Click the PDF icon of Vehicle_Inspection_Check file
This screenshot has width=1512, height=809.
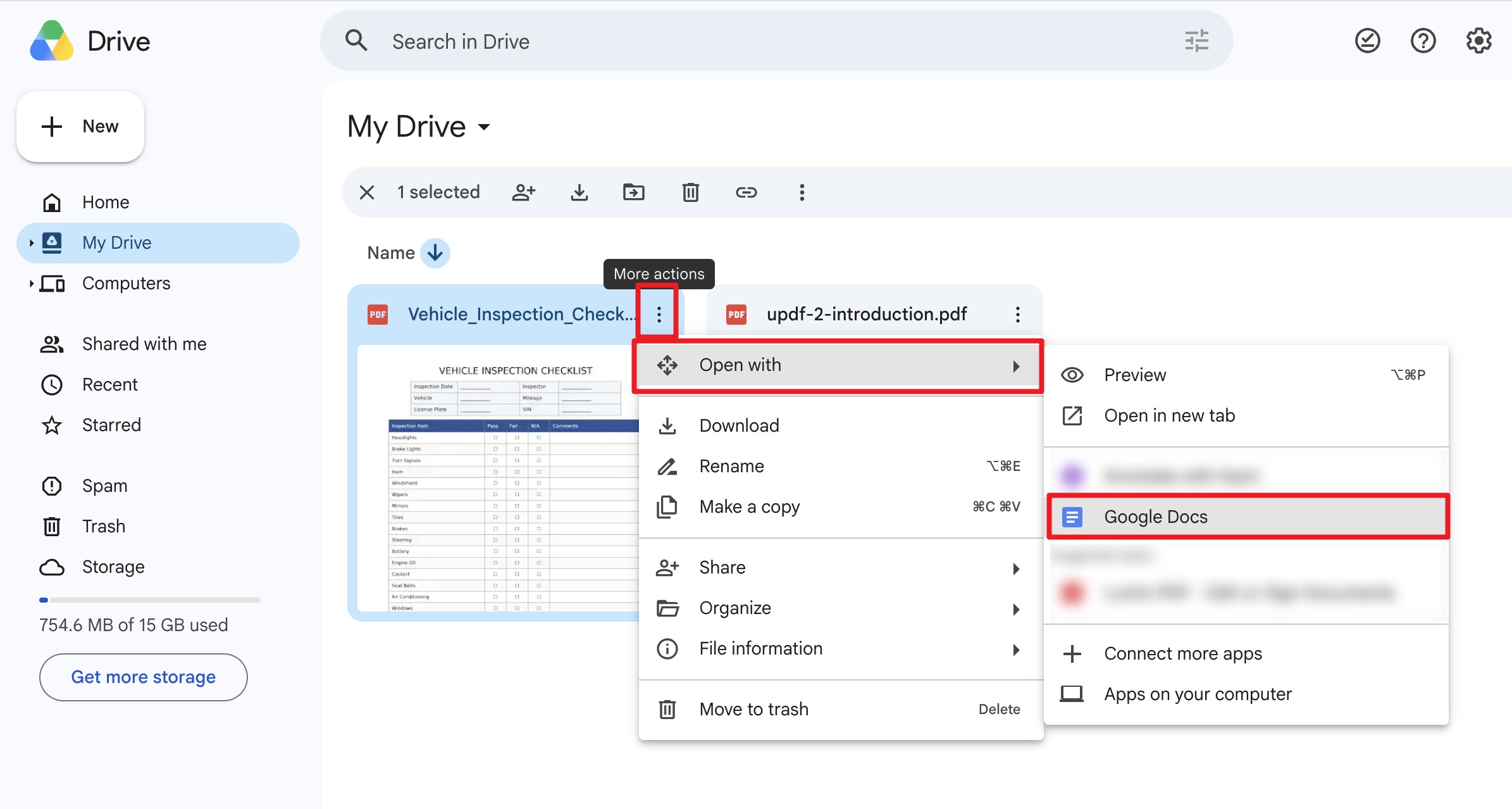click(x=378, y=315)
